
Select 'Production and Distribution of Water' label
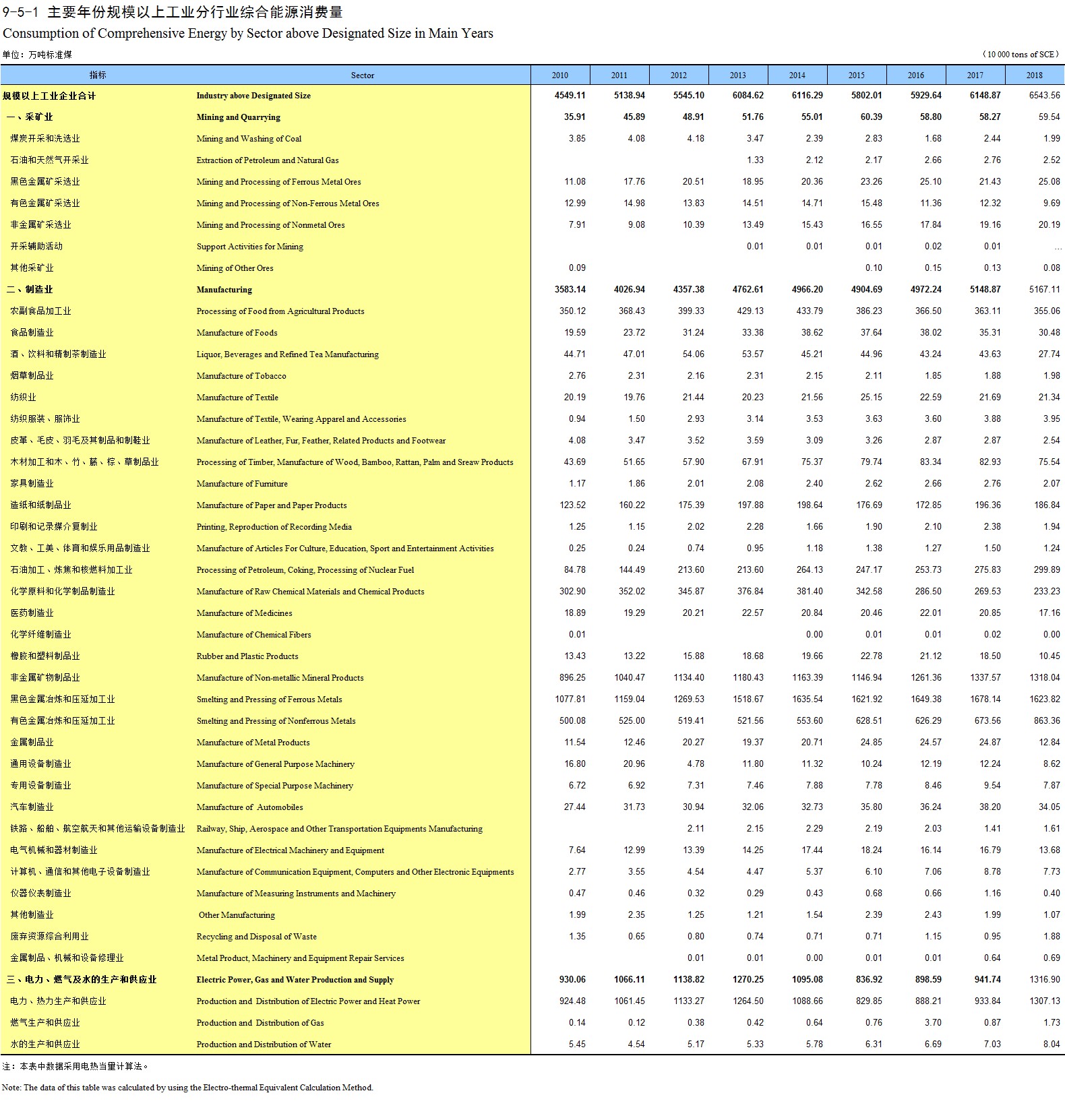pos(264,1045)
